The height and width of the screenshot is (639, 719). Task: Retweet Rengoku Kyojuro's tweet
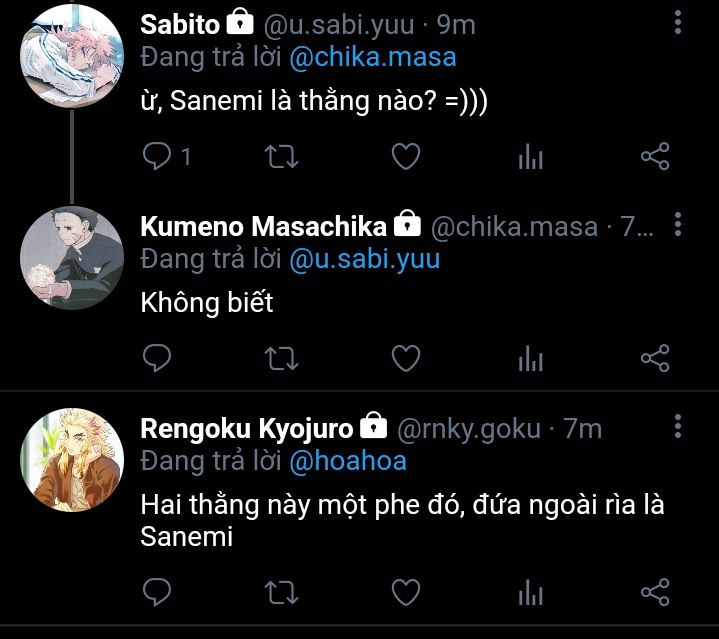[x=281, y=592]
